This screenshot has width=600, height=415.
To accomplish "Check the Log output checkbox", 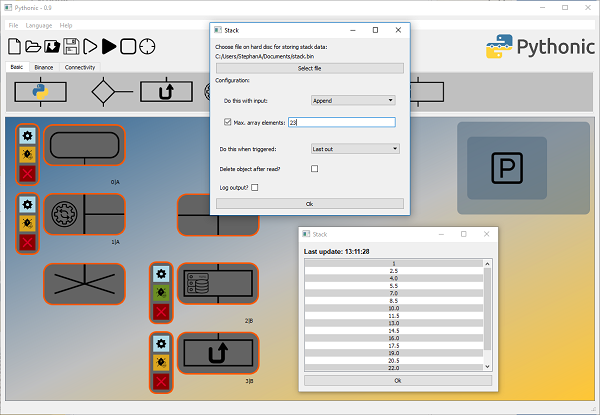I will point(254,187).
